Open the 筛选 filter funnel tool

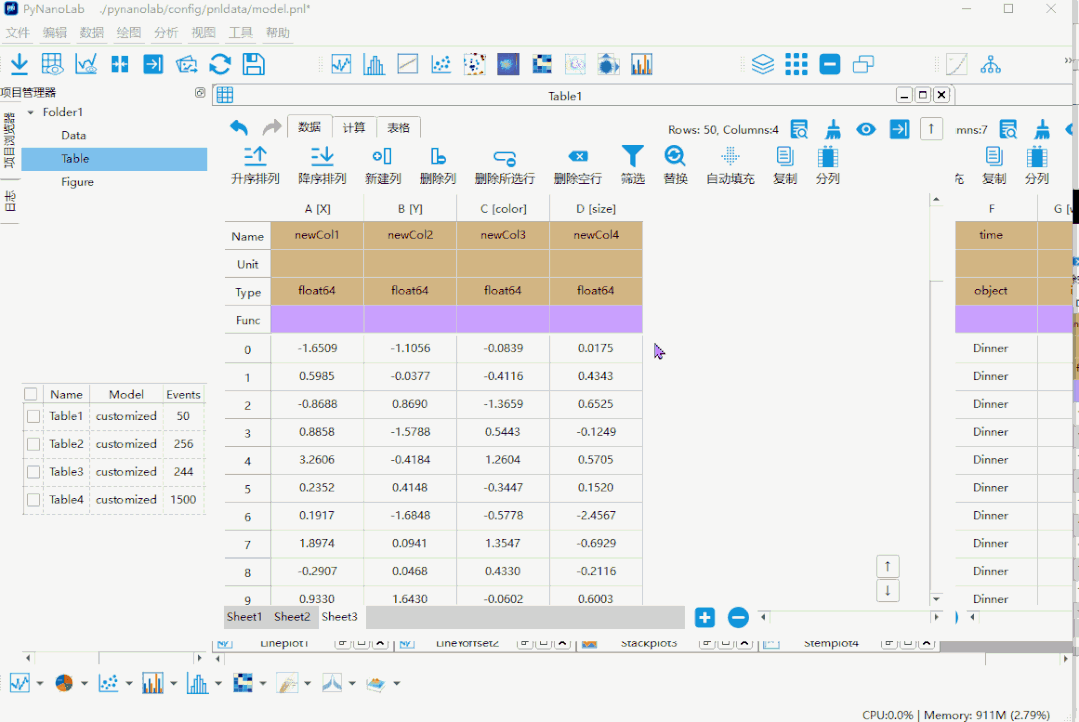(x=632, y=165)
